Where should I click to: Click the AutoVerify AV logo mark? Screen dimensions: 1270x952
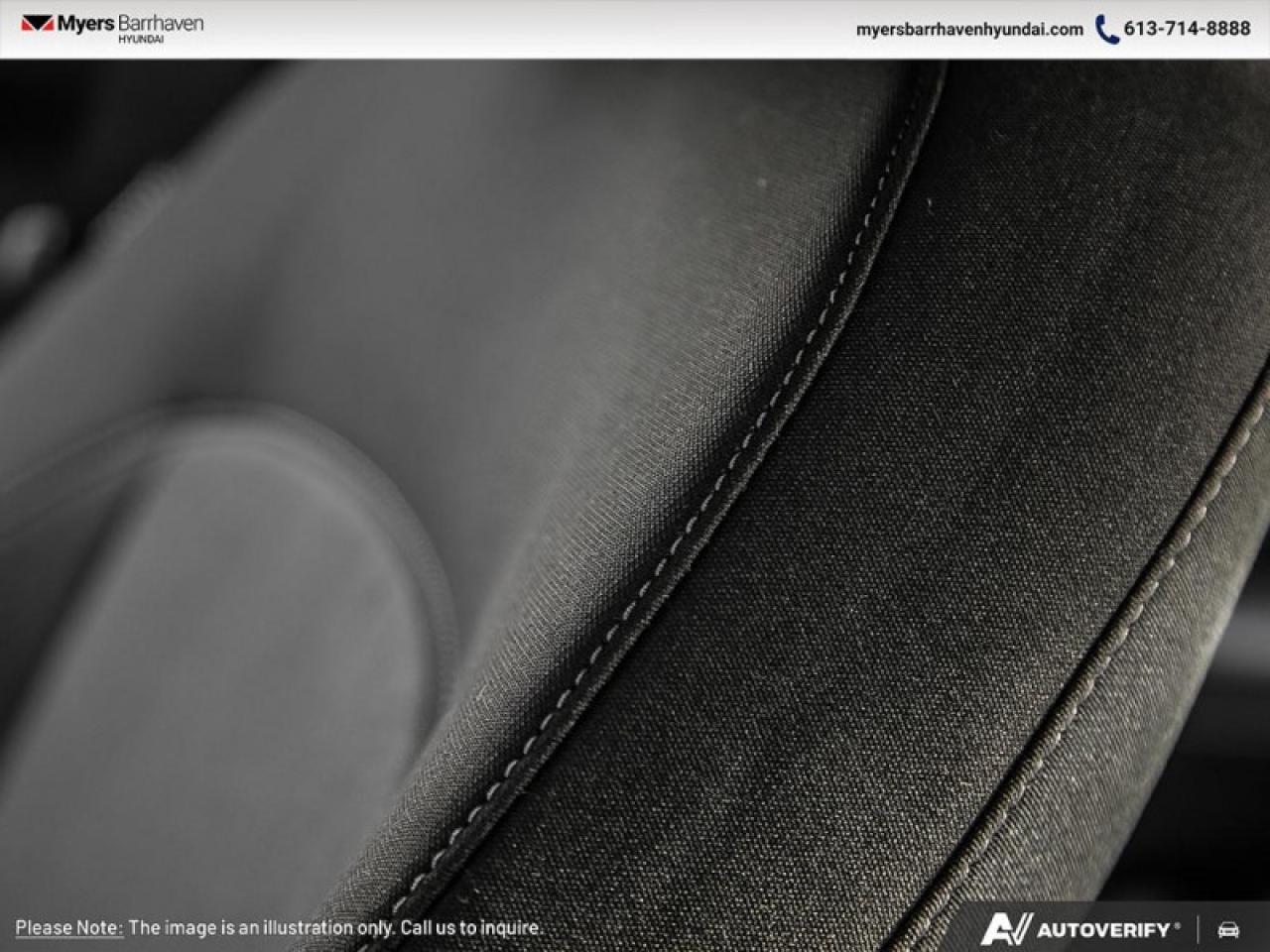click(1006, 929)
